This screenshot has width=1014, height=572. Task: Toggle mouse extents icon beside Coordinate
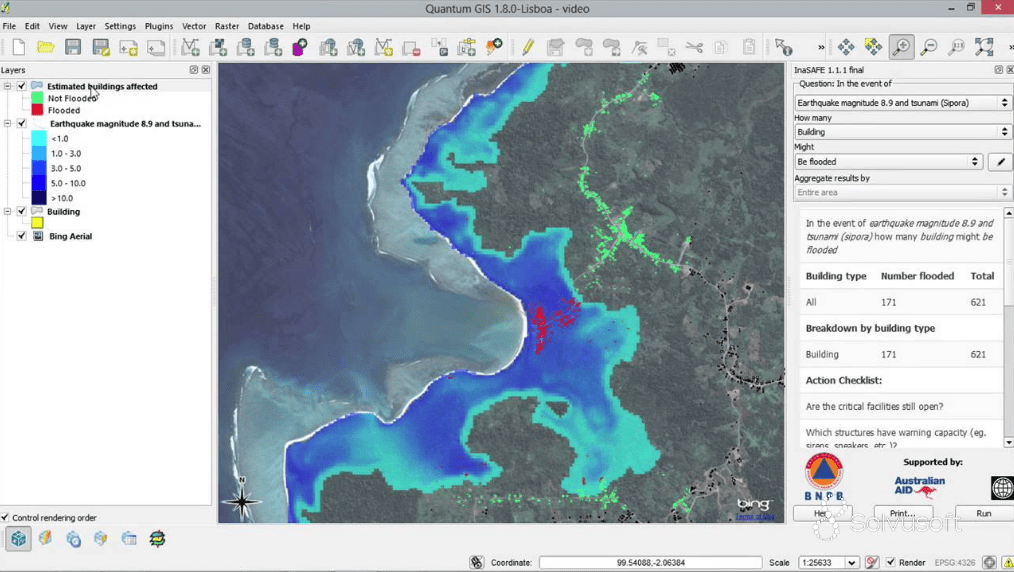(x=477, y=562)
